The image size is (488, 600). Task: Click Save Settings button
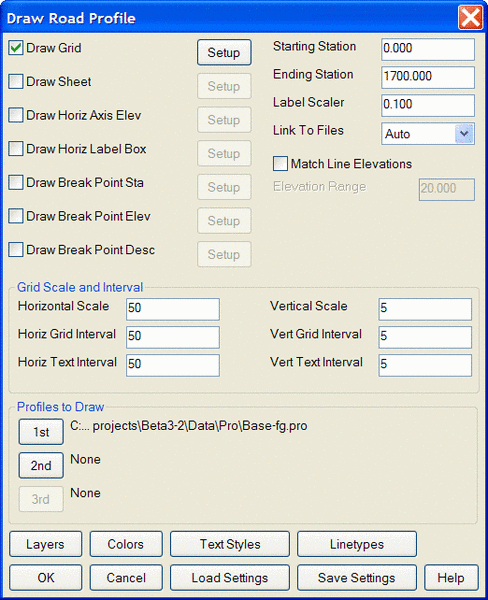pos(357,577)
